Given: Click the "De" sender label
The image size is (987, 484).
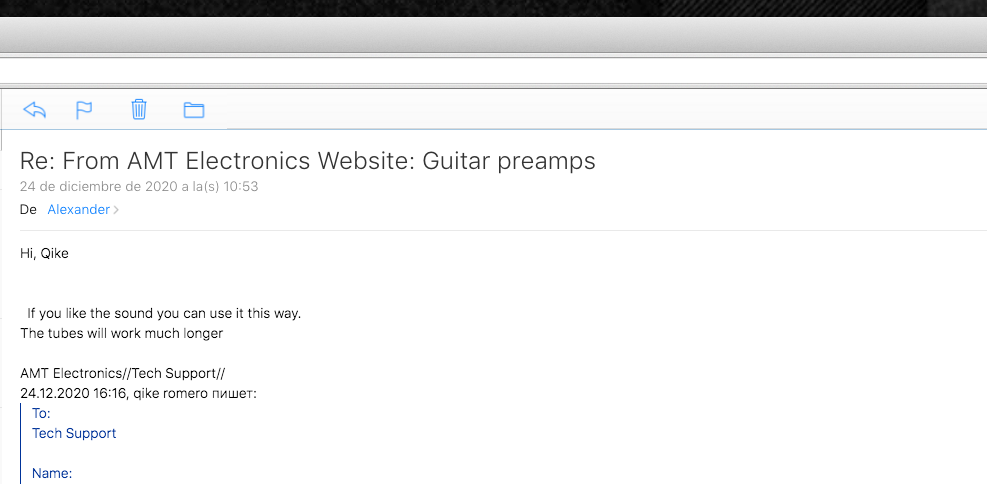Looking at the screenshot, I should tap(28, 210).
